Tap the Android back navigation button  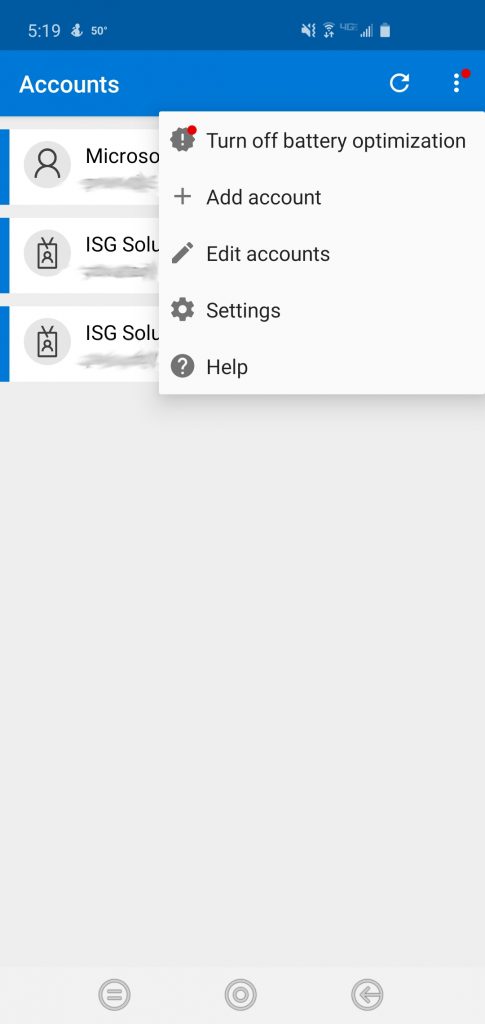[x=366, y=995]
